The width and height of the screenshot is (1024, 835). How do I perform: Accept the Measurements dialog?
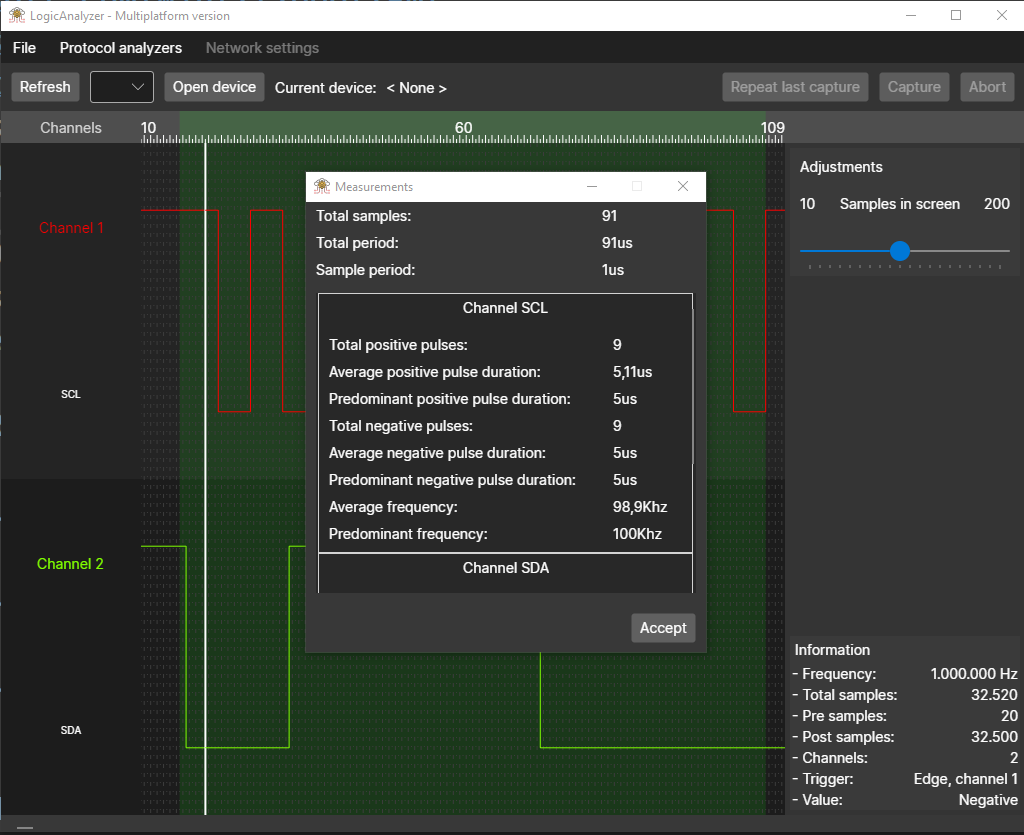[x=663, y=628]
